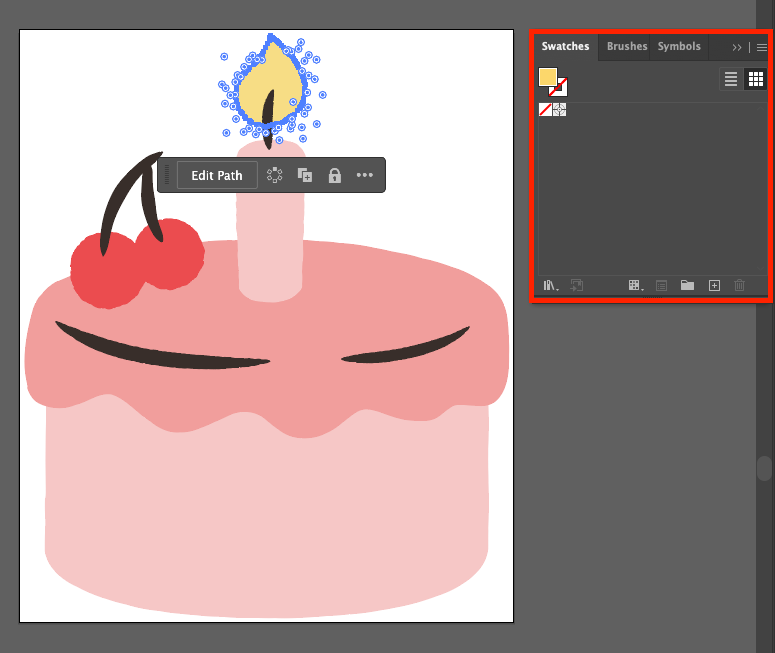
Task: Open Show Swatch Kinds menu
Action: pyautogui.click(x=636, y=286)
